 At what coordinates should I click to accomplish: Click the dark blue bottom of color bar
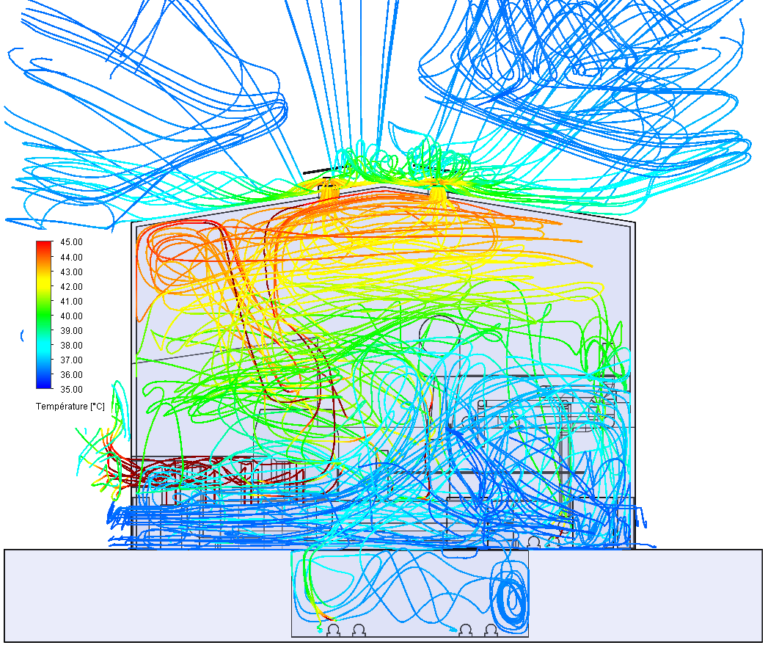tap(44, 384)
